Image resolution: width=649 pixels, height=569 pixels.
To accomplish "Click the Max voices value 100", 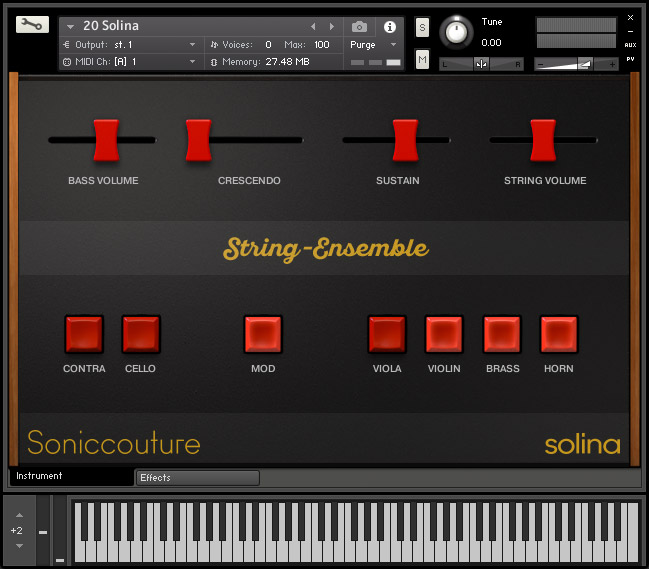I will (x=322, y=44).
